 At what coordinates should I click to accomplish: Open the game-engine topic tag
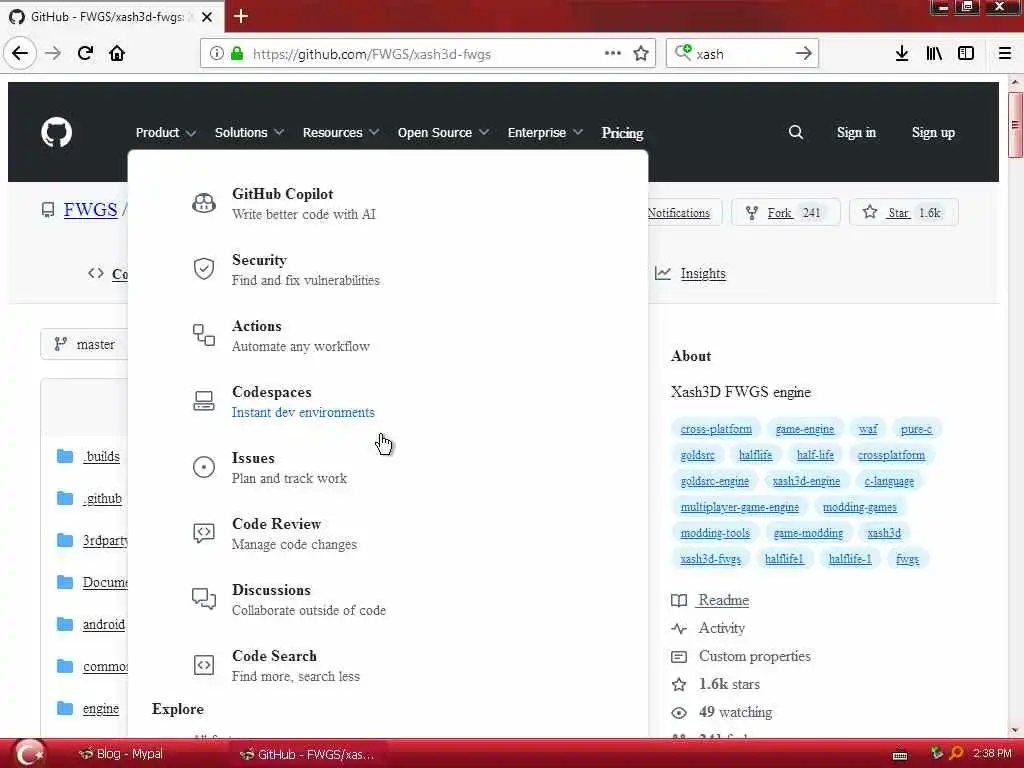coord(805,429)
